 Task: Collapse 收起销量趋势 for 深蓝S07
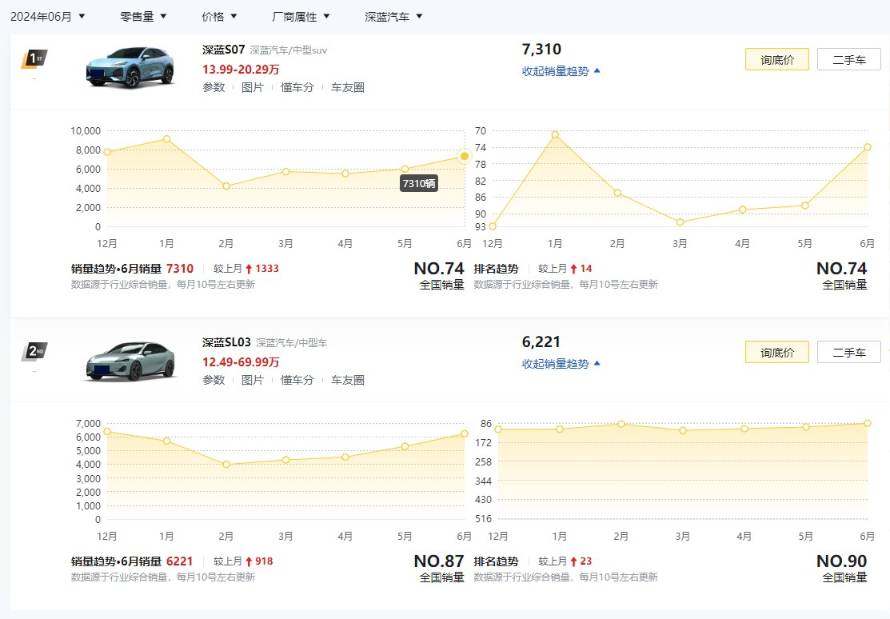[x=561, y=71]
